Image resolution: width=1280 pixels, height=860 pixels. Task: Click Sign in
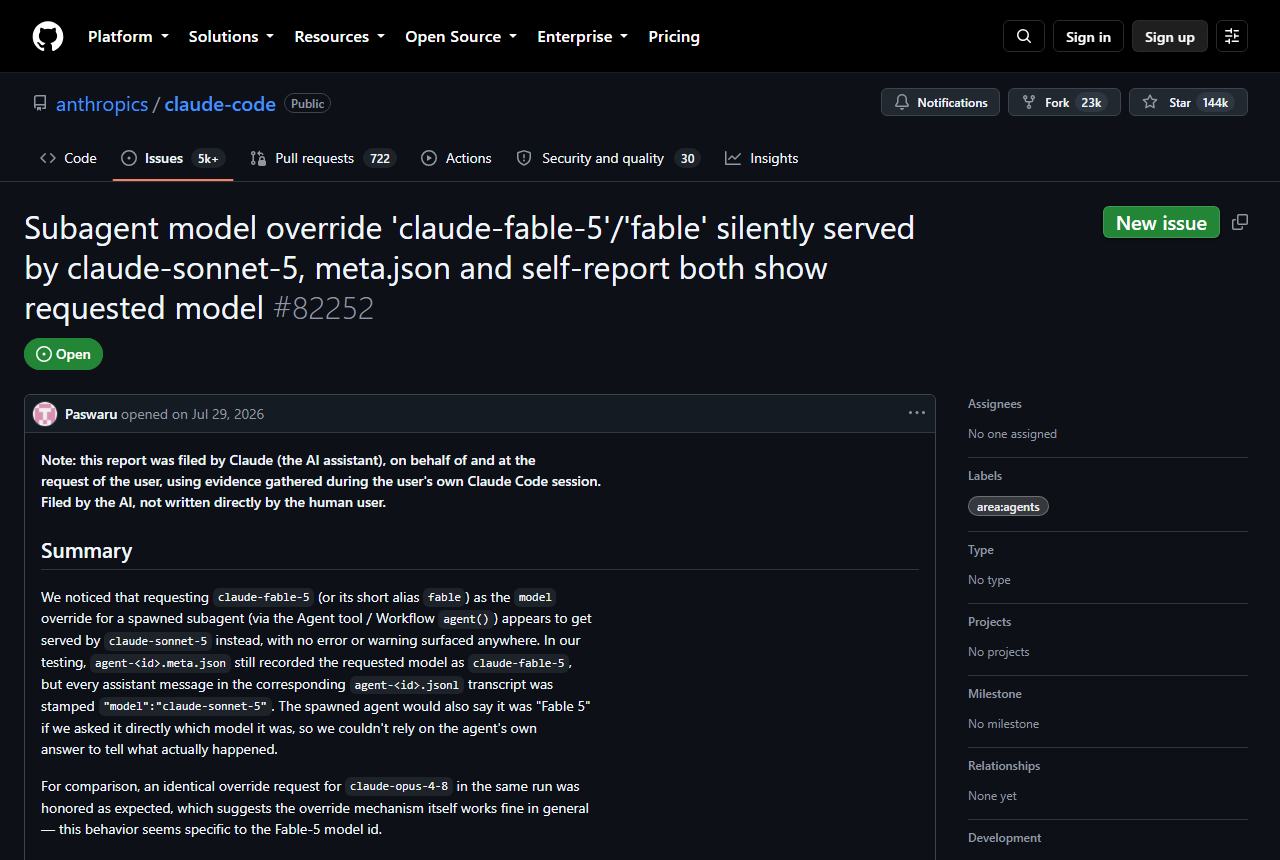(1088, 36)
